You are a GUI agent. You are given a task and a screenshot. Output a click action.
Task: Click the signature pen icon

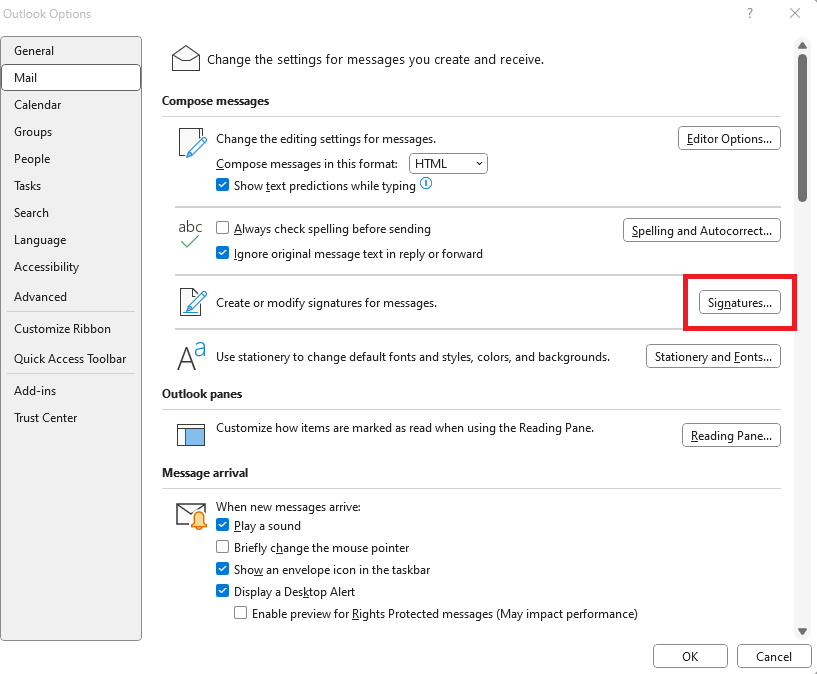pos(193,302)
